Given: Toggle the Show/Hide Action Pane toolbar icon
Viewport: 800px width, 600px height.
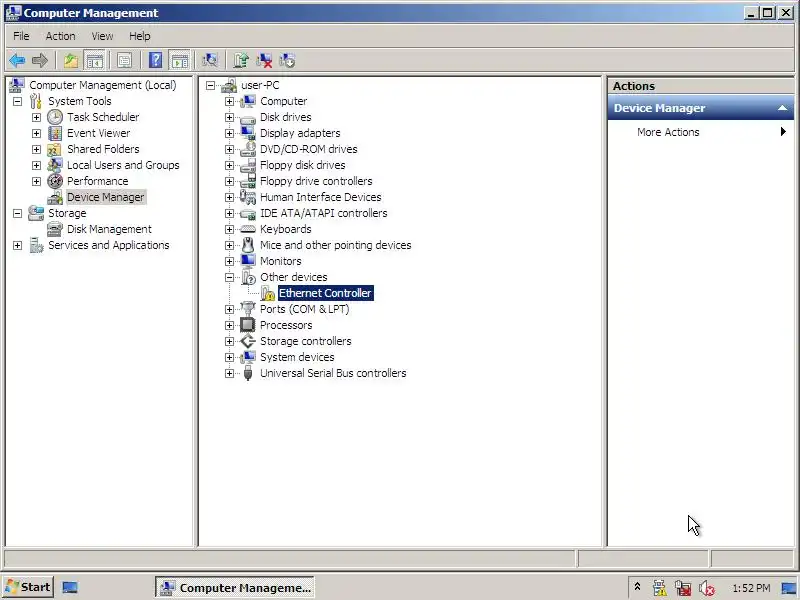Looking at the screenshot, I should point(180,61).
